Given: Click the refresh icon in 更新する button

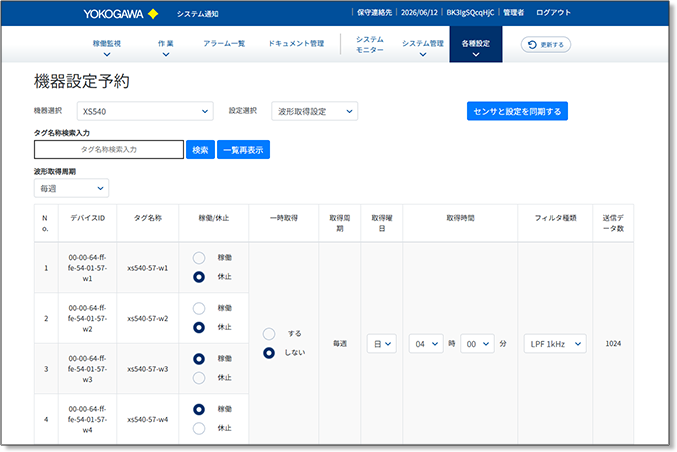Looking at the screenshot, I should pyautogui.click(x=532, y=44).
